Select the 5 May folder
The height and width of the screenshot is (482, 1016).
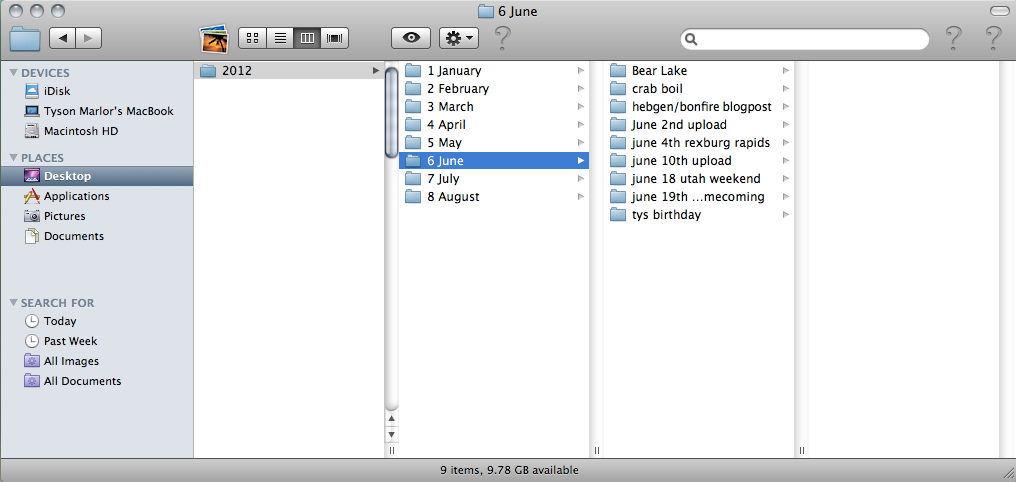click(x=494, y=143)
